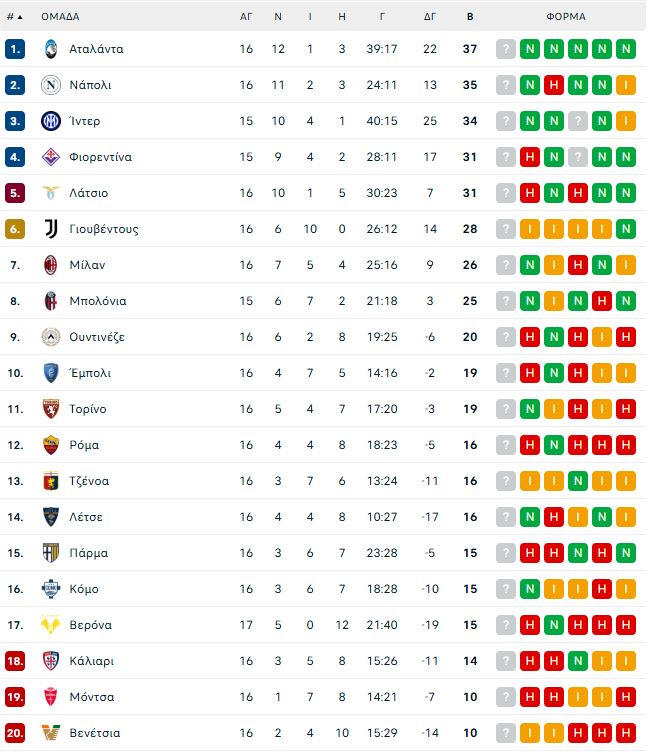The width and height of the screenshot is (649, 754).
Task: Click the Atalanta club crest icon
Action: [51, 49]
